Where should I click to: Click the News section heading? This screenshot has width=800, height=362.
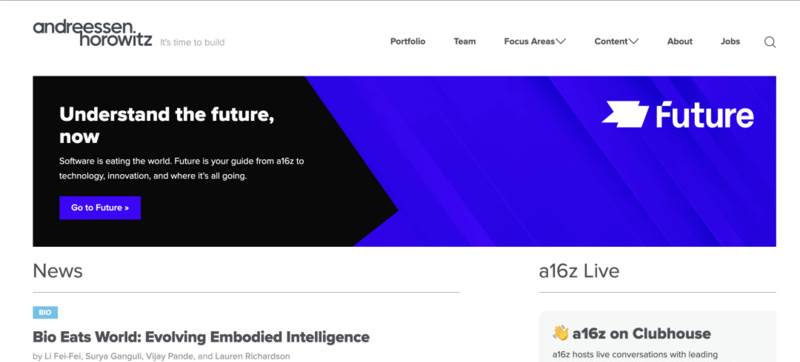pos(58,271)
